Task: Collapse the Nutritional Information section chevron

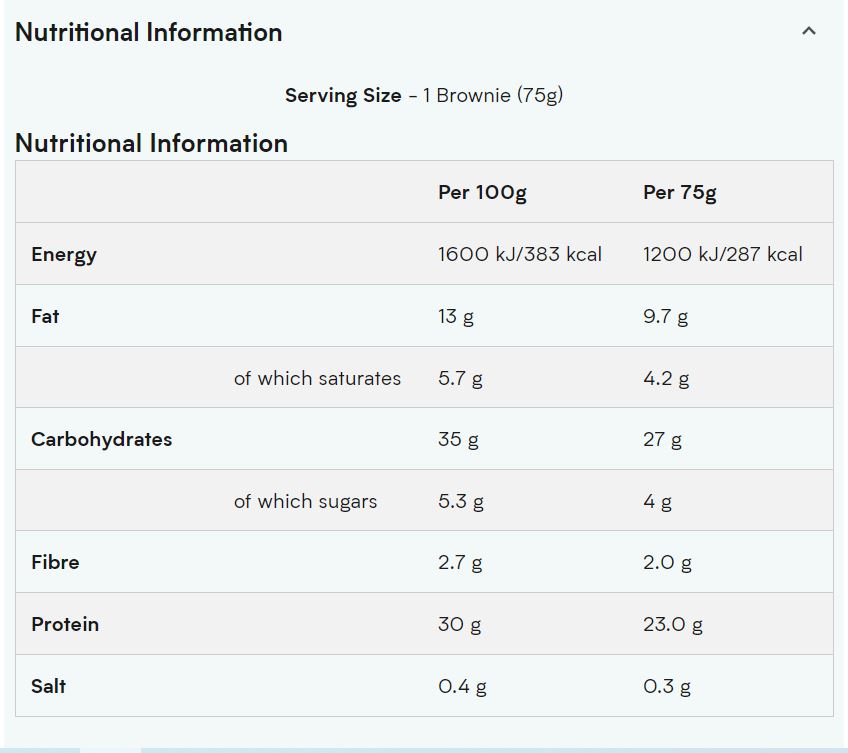Action: (x=809, y=31)
